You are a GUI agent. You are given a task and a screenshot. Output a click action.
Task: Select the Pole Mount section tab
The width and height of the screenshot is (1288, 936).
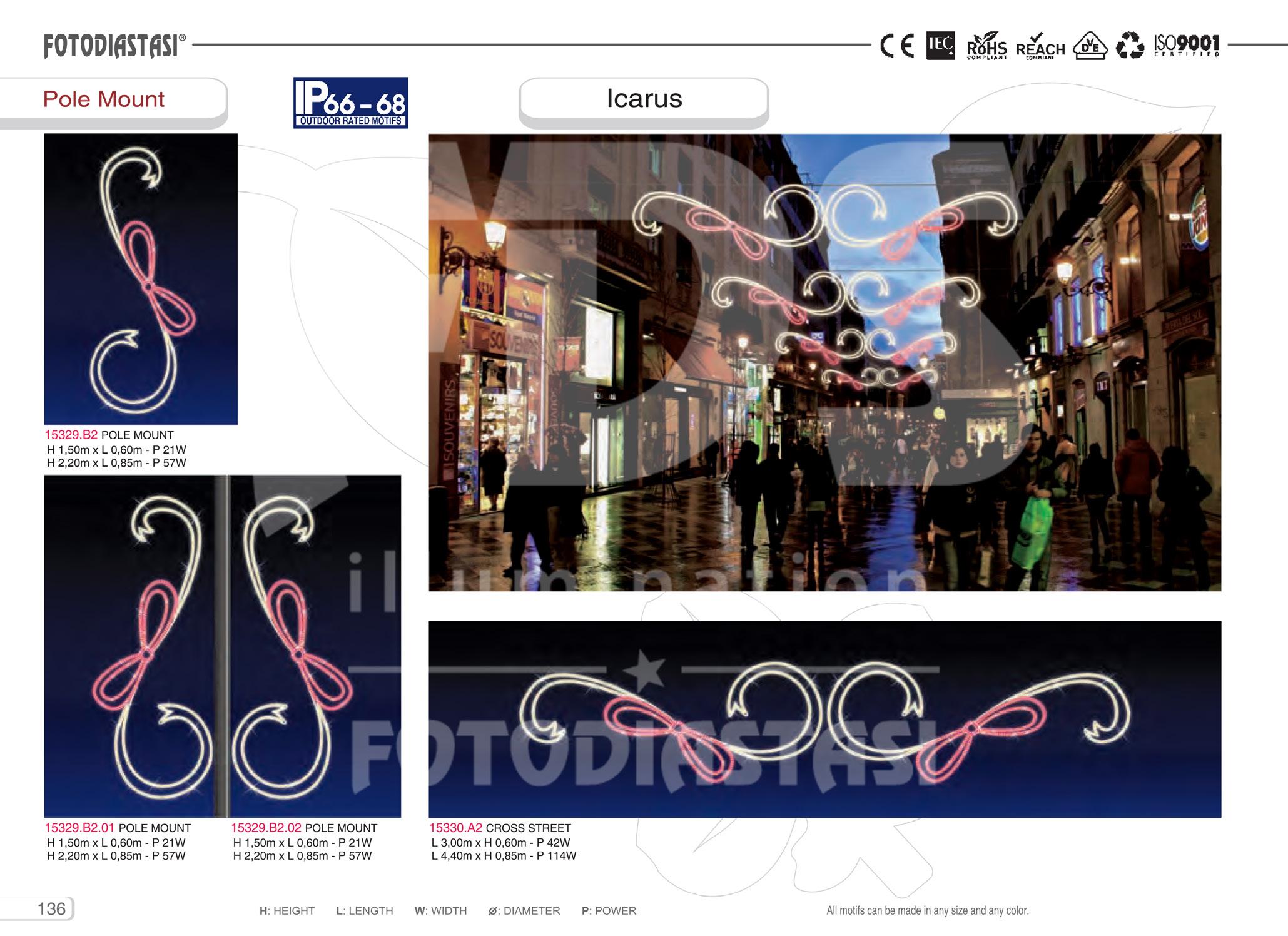click(x=104, y=99)
